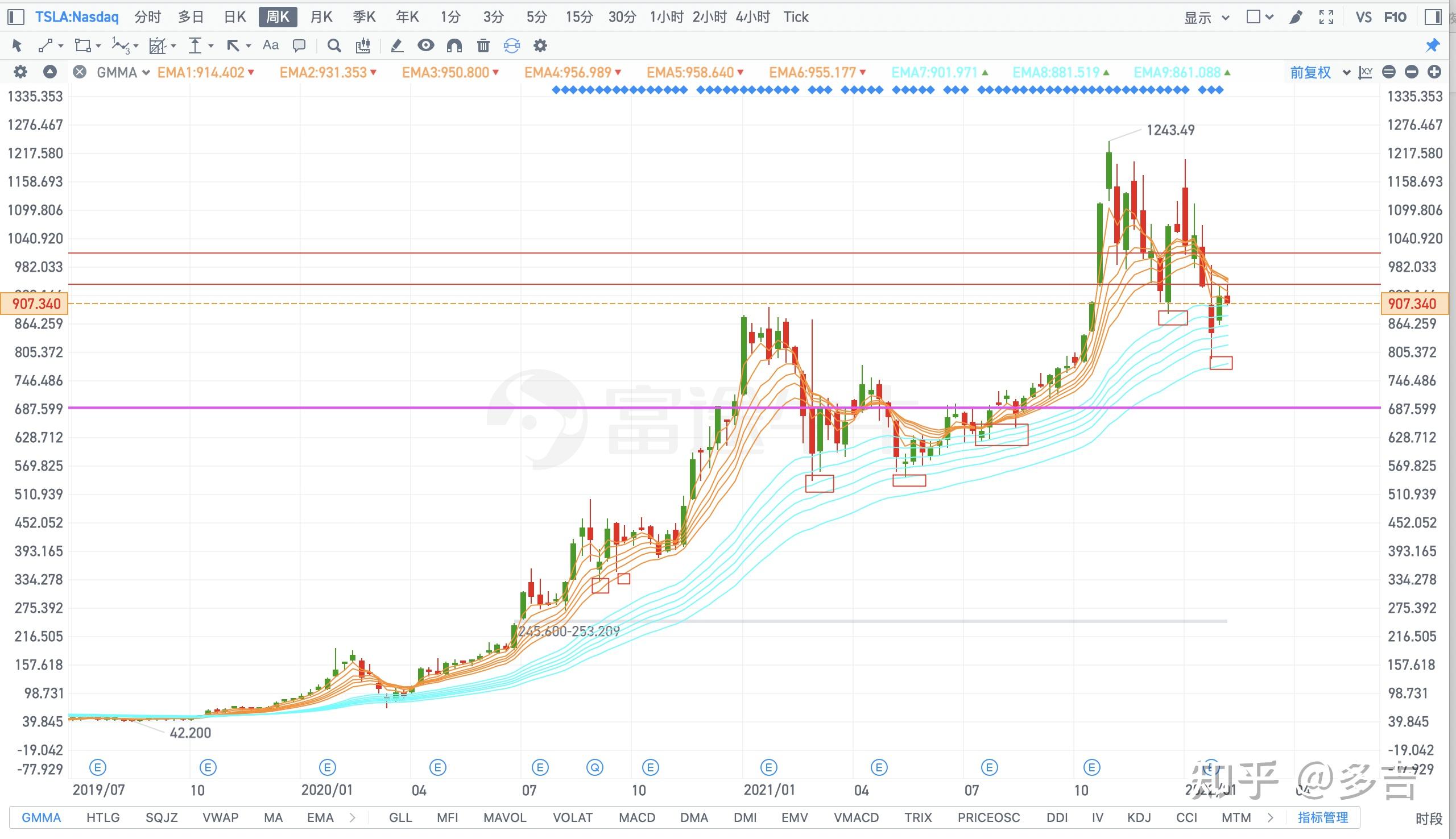Collapse indicator legend with up-arrow icon

click(50, 72)
